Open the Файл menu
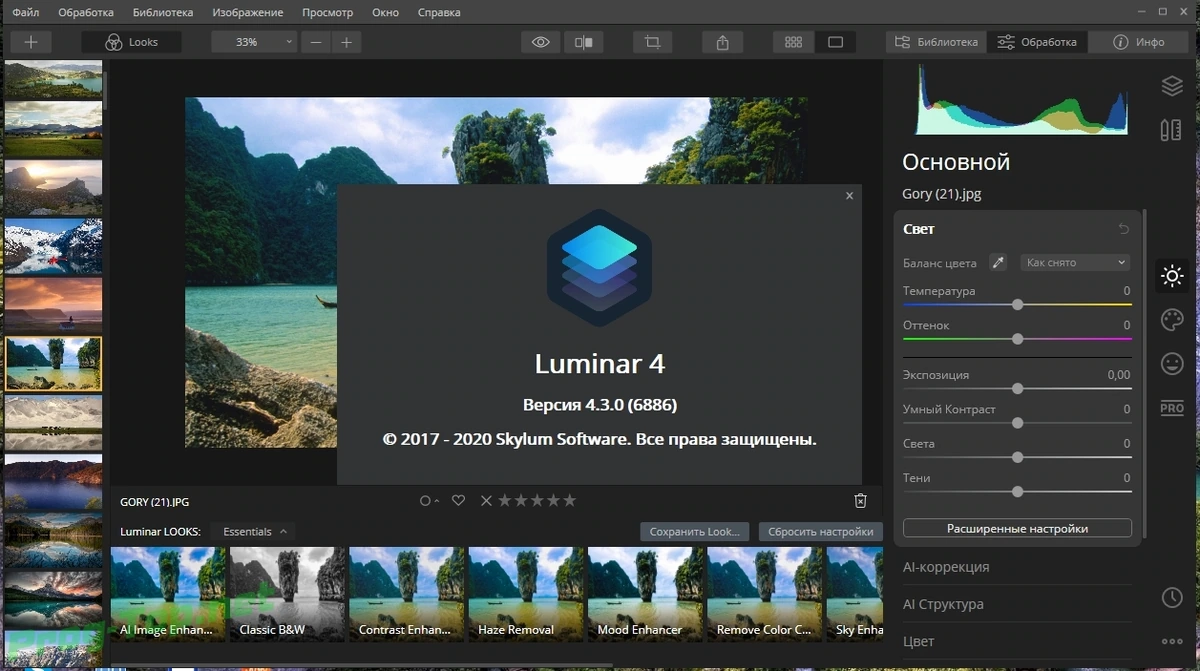Viewport: 1200px width, 671px height. click(x=26, y=13)
